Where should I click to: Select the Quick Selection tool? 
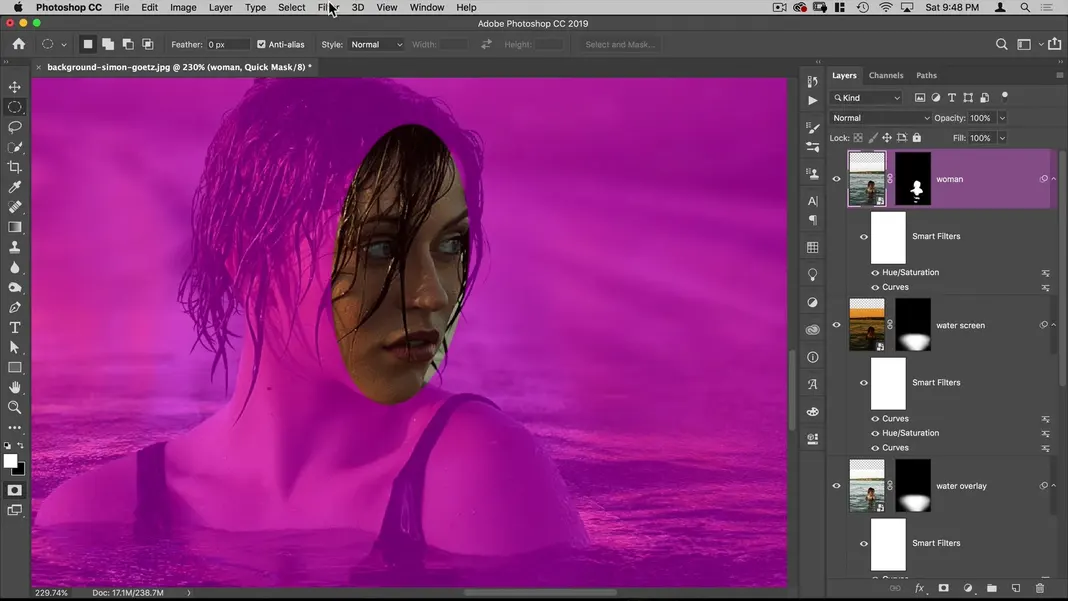pyautogui.click(x=14, y=147)
